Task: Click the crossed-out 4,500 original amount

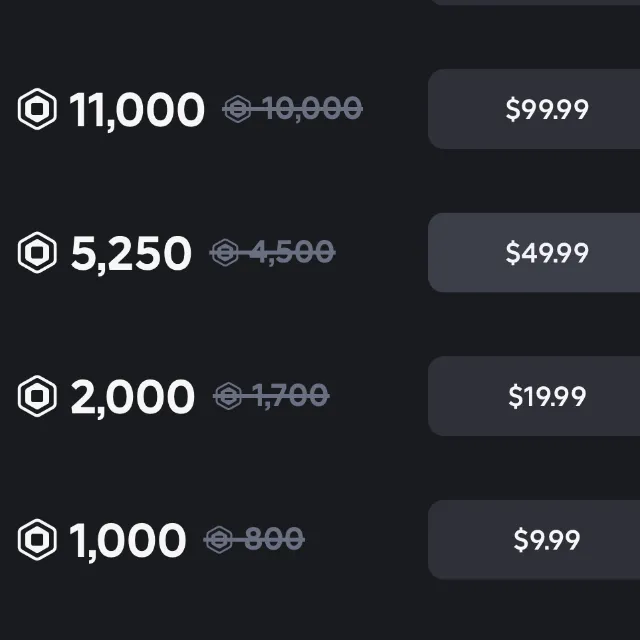Action: click(291, 253)
